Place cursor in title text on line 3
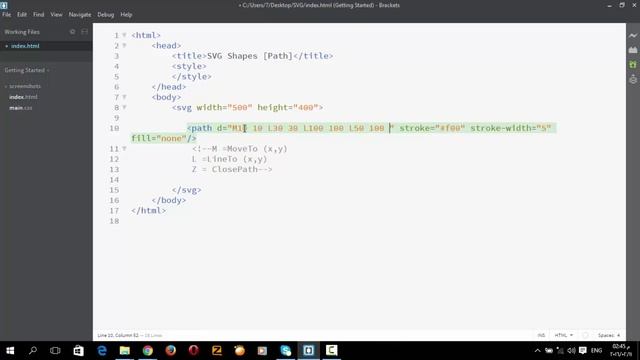The image size is (640, 360). click(250, 56)
